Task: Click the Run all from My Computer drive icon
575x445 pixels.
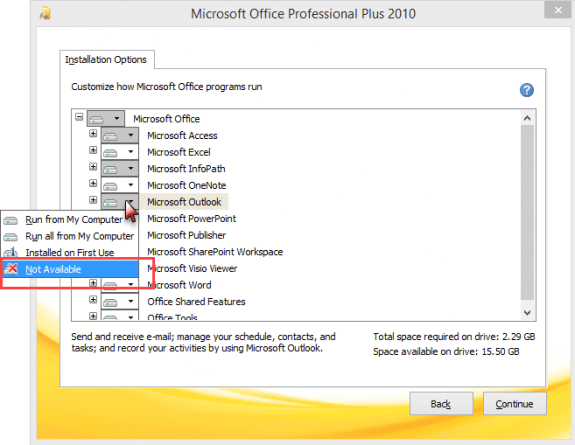Action: point(10,237)
